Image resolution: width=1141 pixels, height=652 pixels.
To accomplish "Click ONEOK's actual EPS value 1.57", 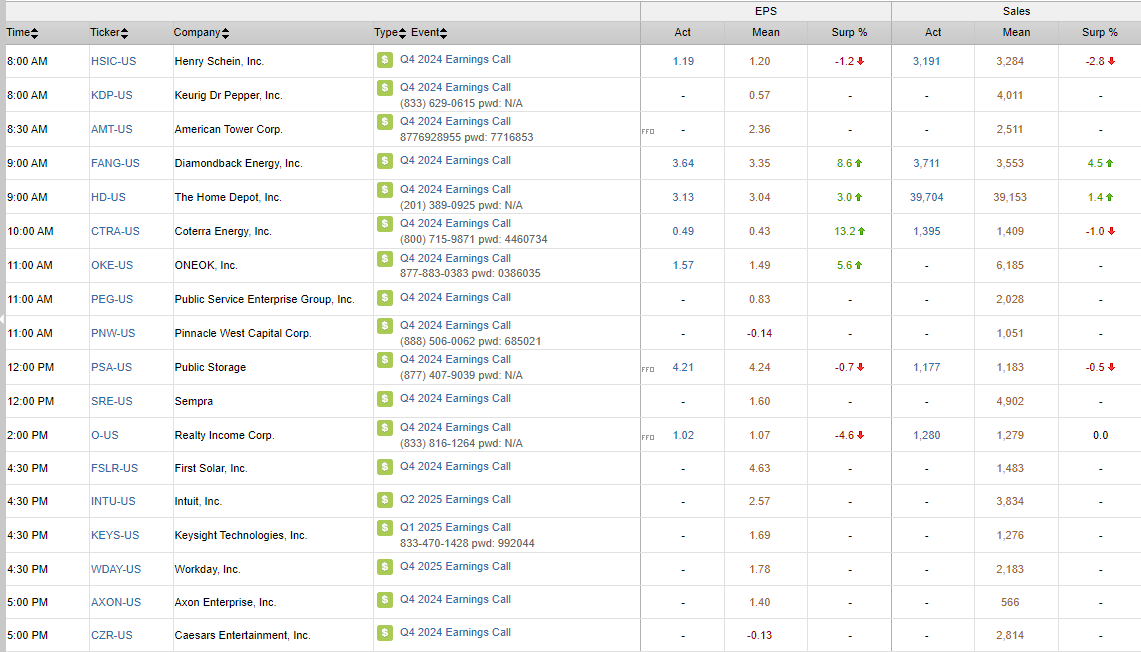I will pos(683,266).
